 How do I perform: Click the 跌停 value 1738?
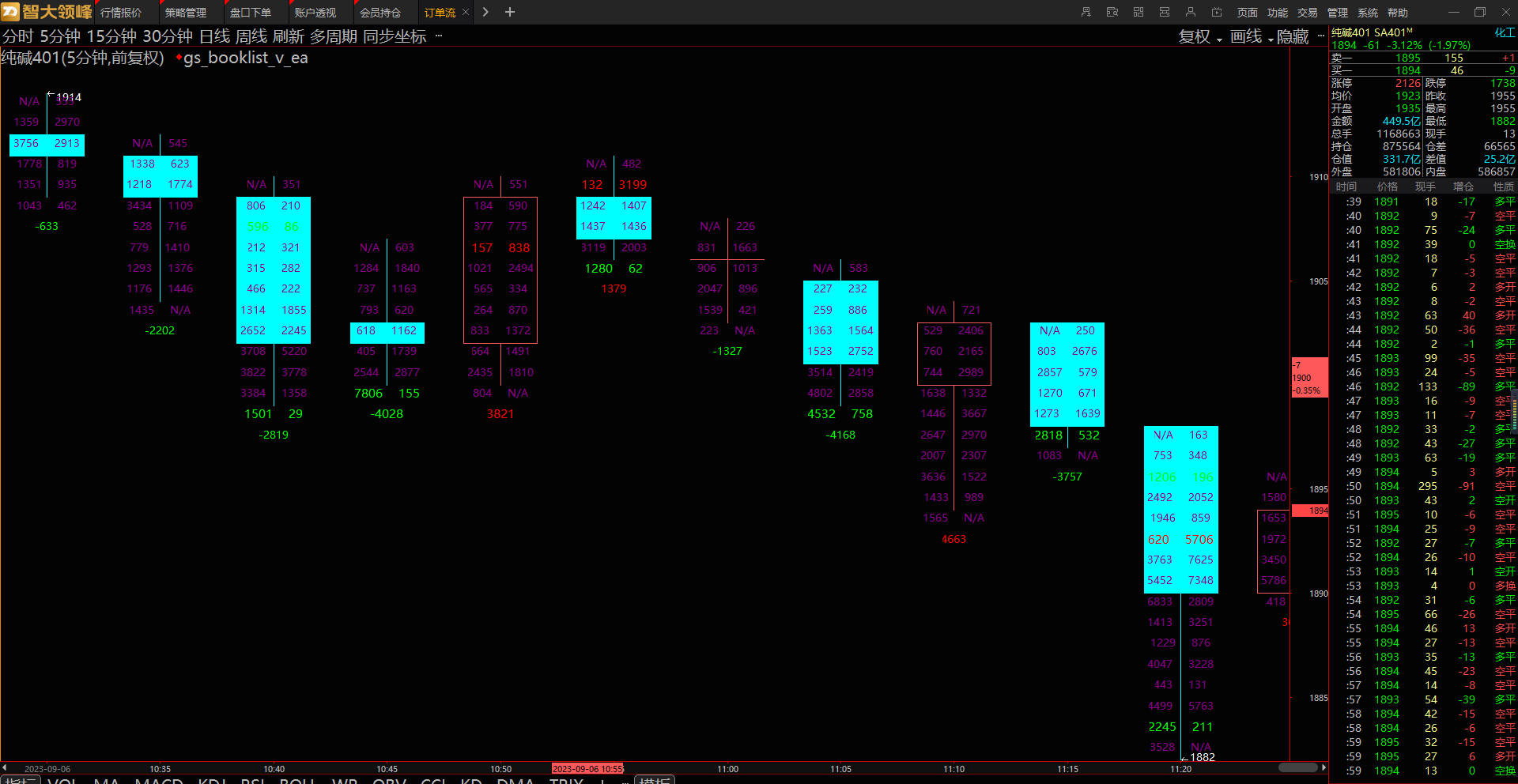click(1503, 83)
